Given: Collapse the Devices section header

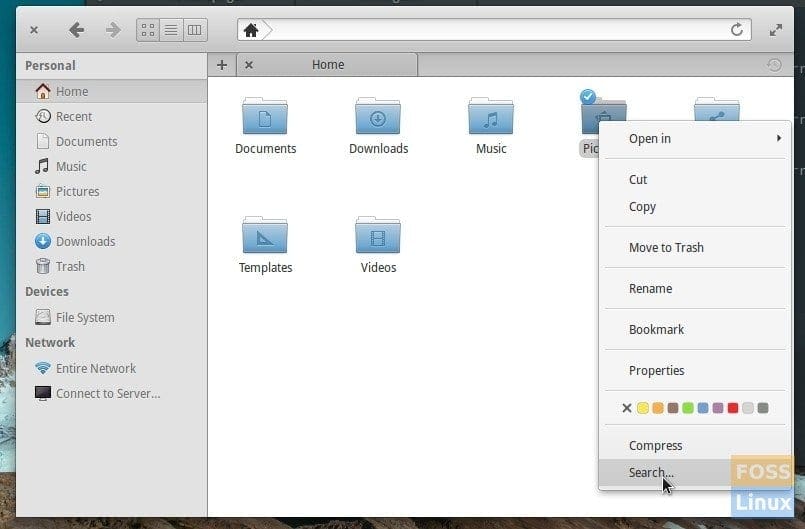Looking at the screenshot, I should tap(47, 292).
